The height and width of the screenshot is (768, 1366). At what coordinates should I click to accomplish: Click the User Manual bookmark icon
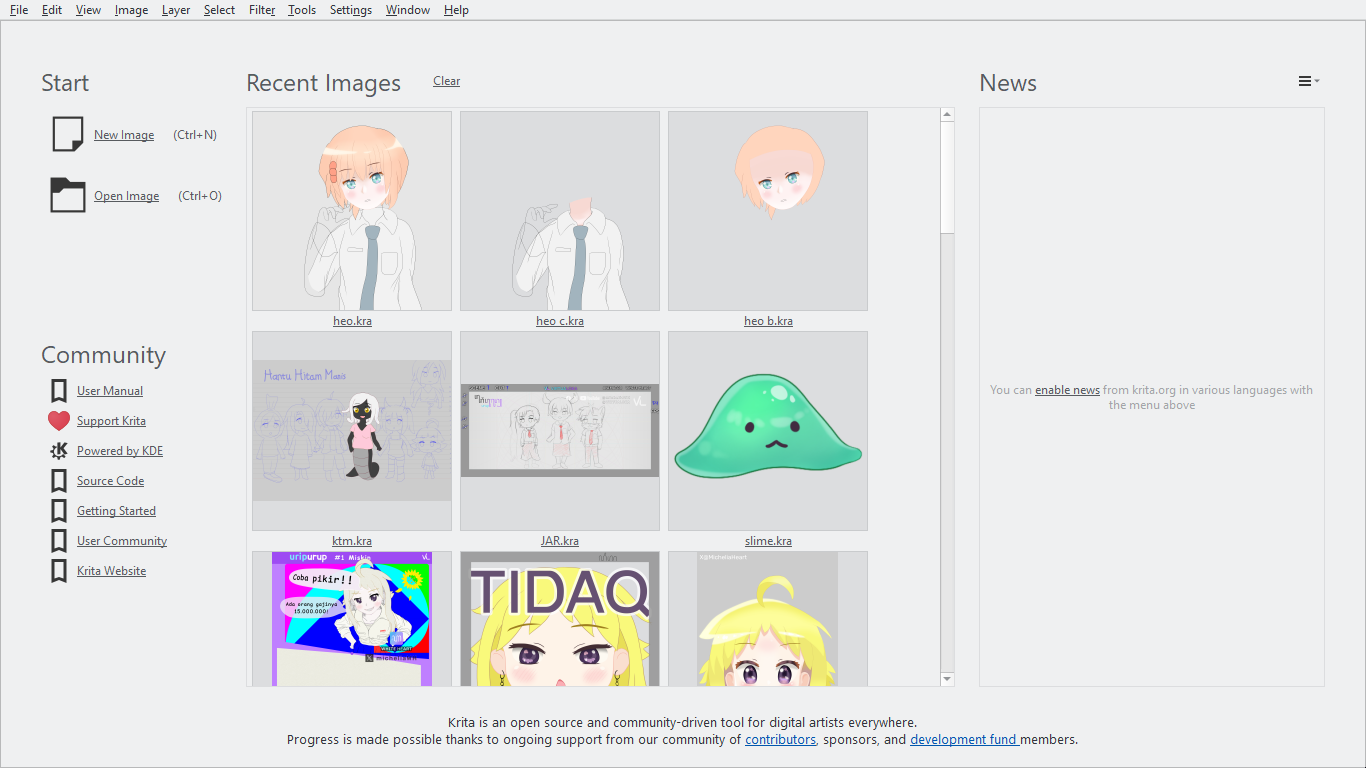point(59,391)
